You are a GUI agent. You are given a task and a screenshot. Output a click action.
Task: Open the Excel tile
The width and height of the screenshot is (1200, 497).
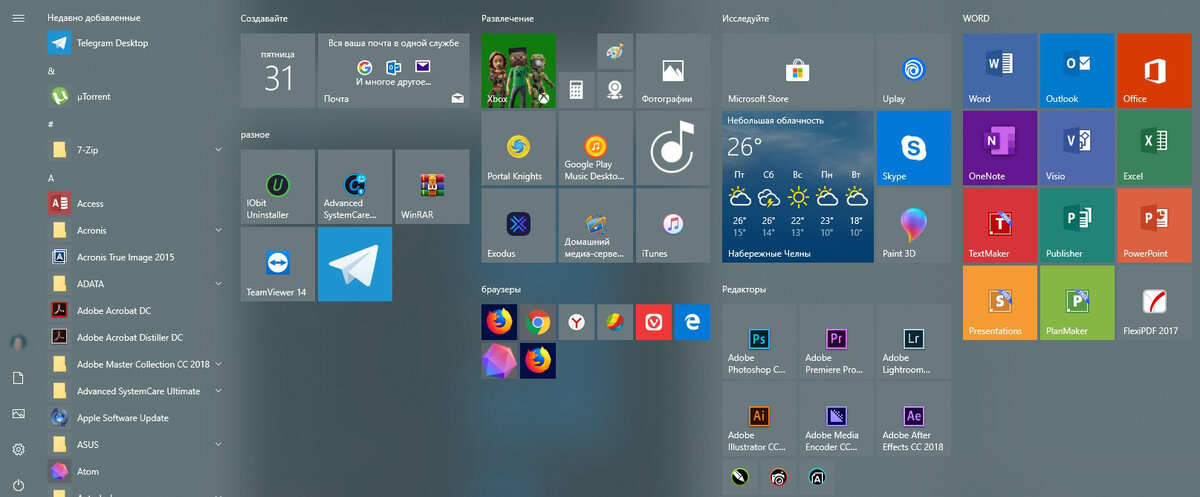point(1154,147)
